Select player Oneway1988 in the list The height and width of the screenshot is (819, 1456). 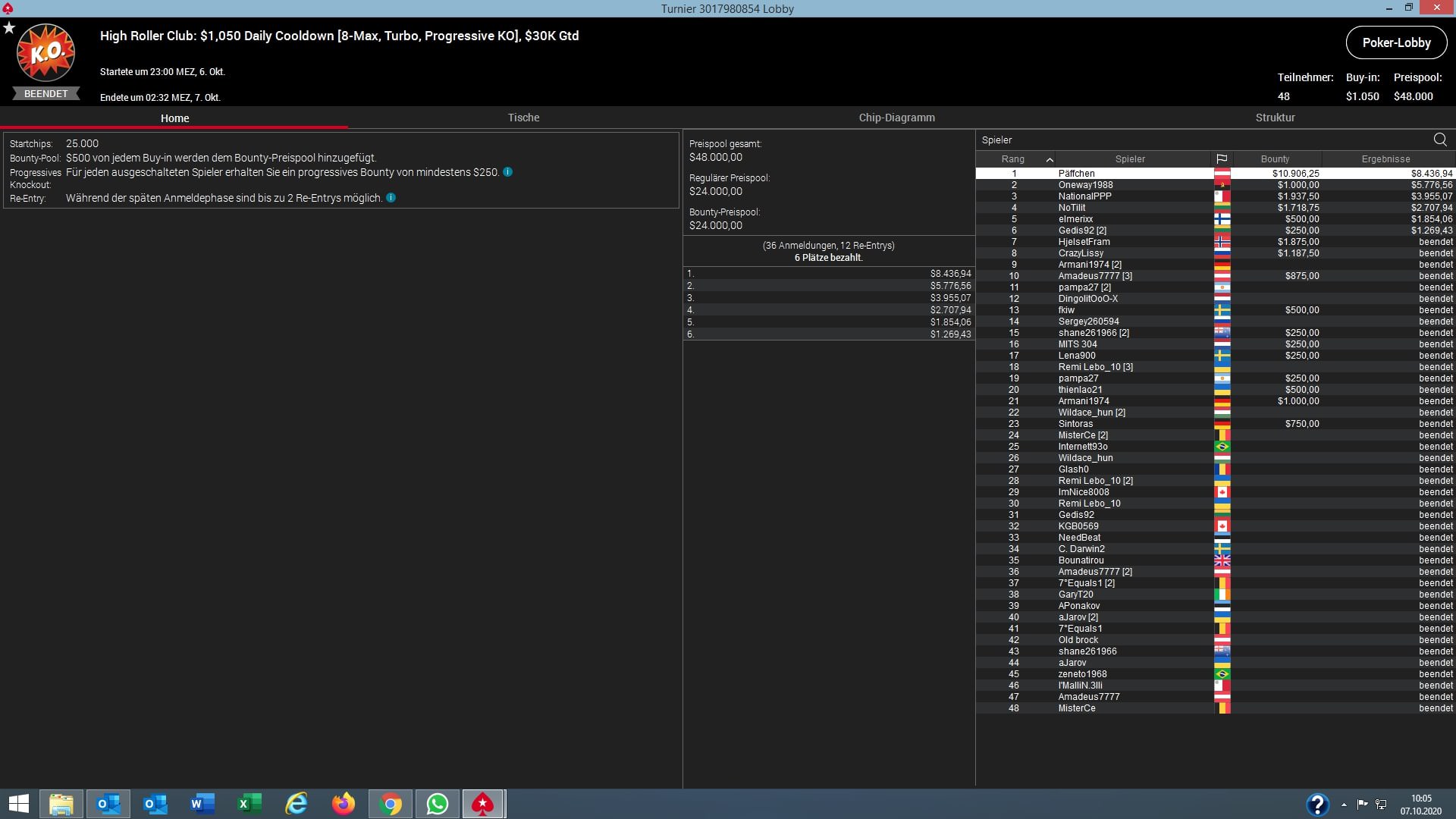tap(1085, 185)
